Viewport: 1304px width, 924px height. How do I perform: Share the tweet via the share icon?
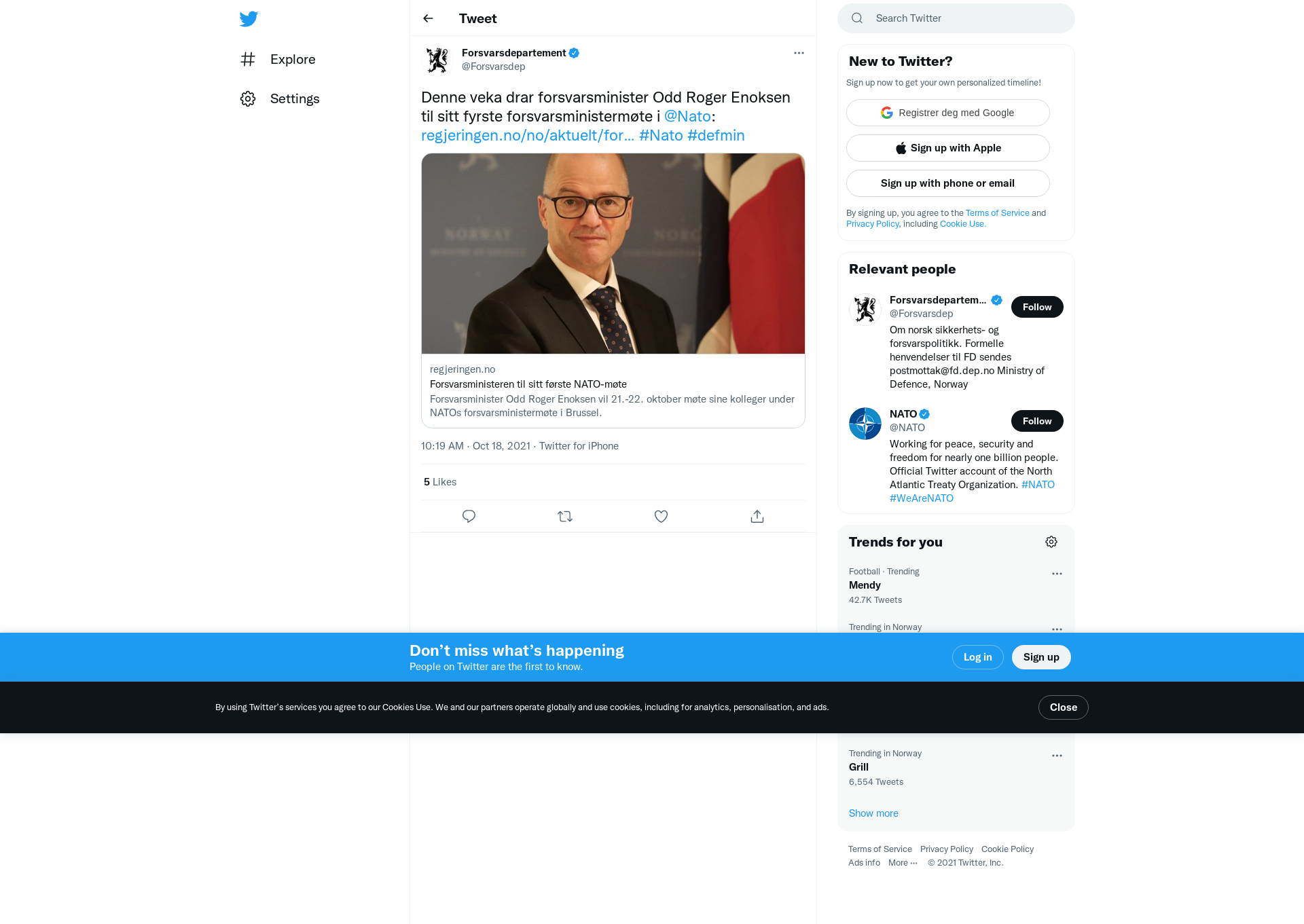pos(757,517)
